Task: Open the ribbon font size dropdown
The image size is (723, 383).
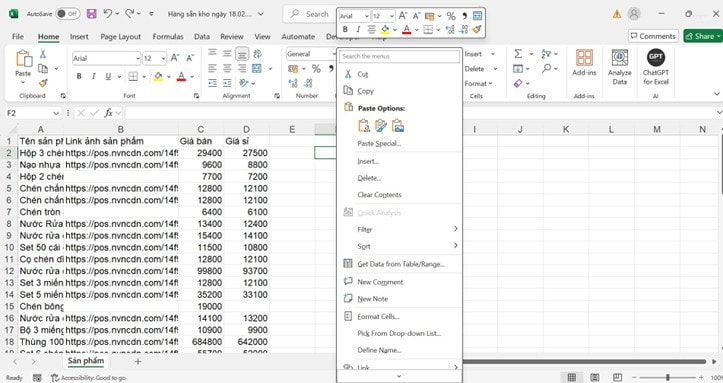Action: pyautogui.click(x=163, y=59)
